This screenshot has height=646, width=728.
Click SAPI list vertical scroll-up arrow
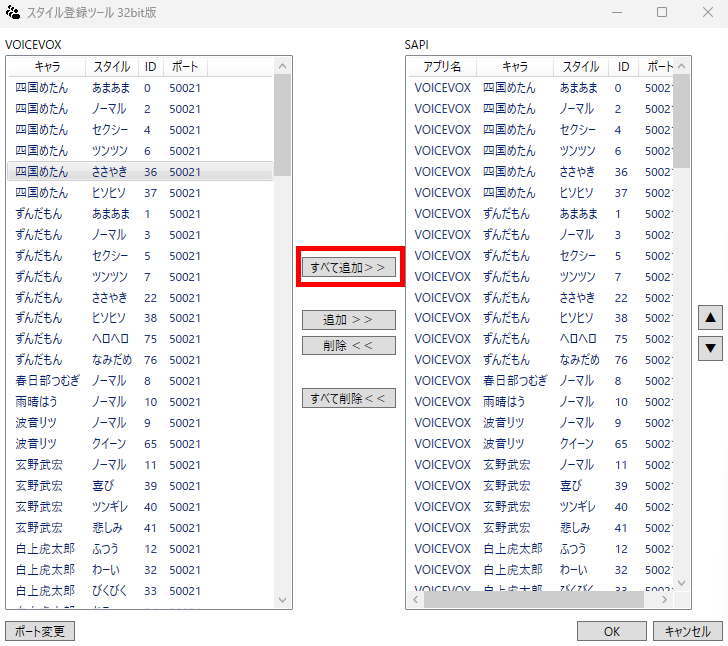(682, 66)
